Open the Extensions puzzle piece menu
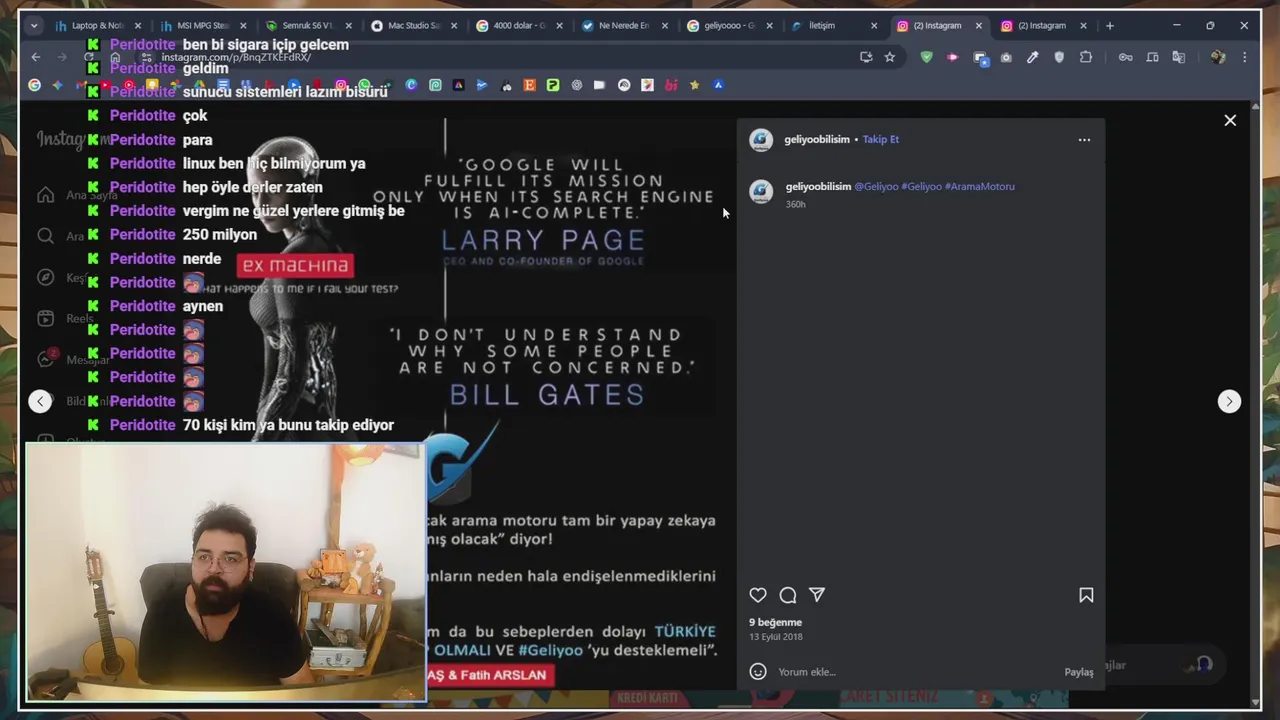The image size is (1280, 720). (x=1086, y=57)
